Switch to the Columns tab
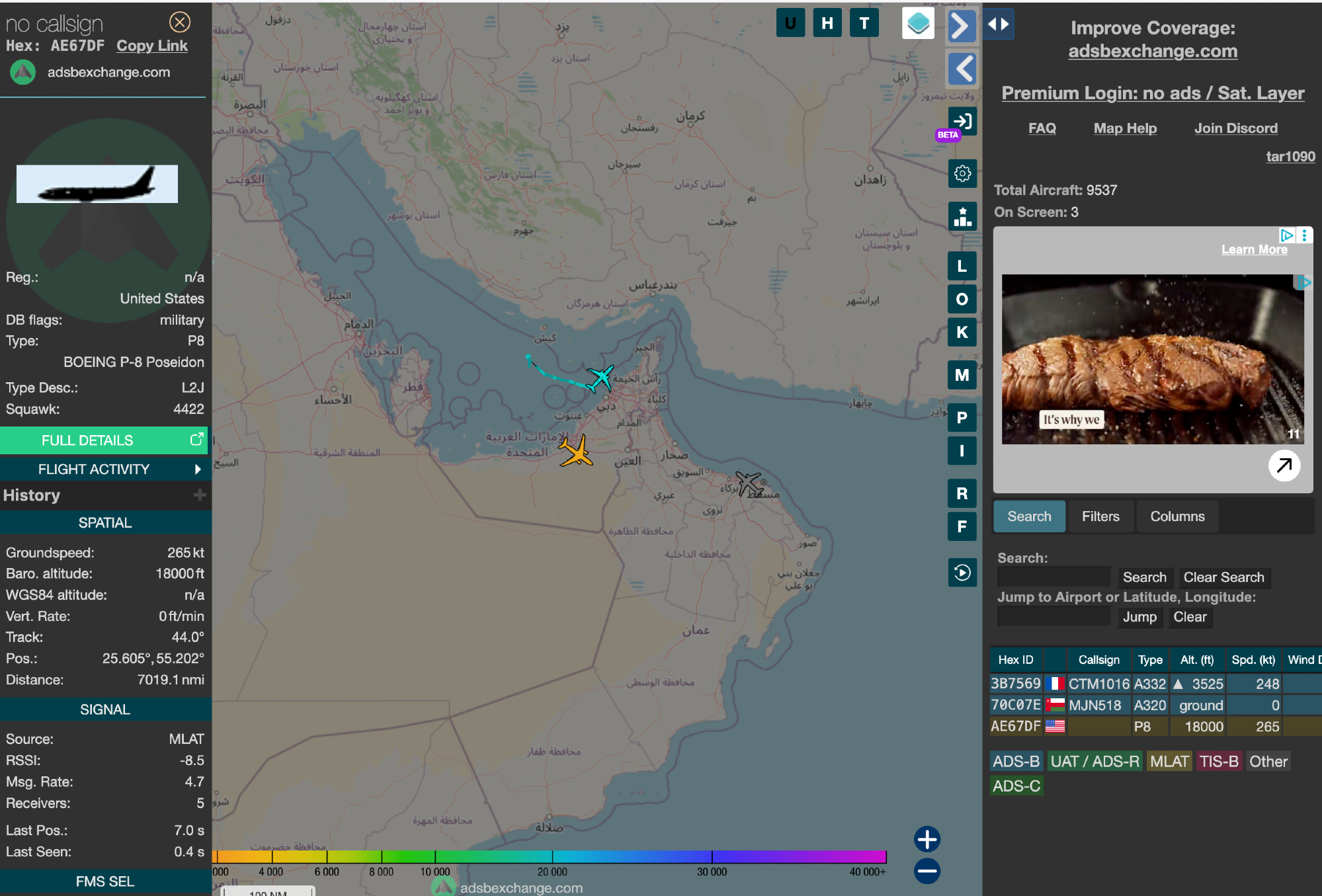Image resolution: width=1322 pixels, height=896 pixels. click(x=1177, y=516)
